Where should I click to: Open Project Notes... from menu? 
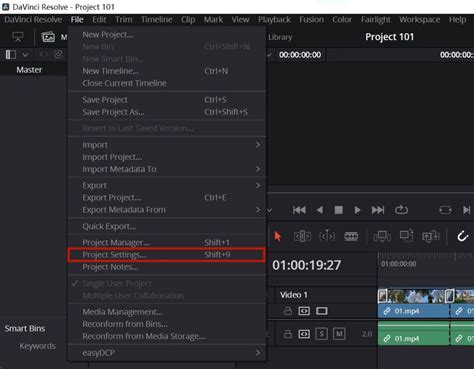pos(166,267)
